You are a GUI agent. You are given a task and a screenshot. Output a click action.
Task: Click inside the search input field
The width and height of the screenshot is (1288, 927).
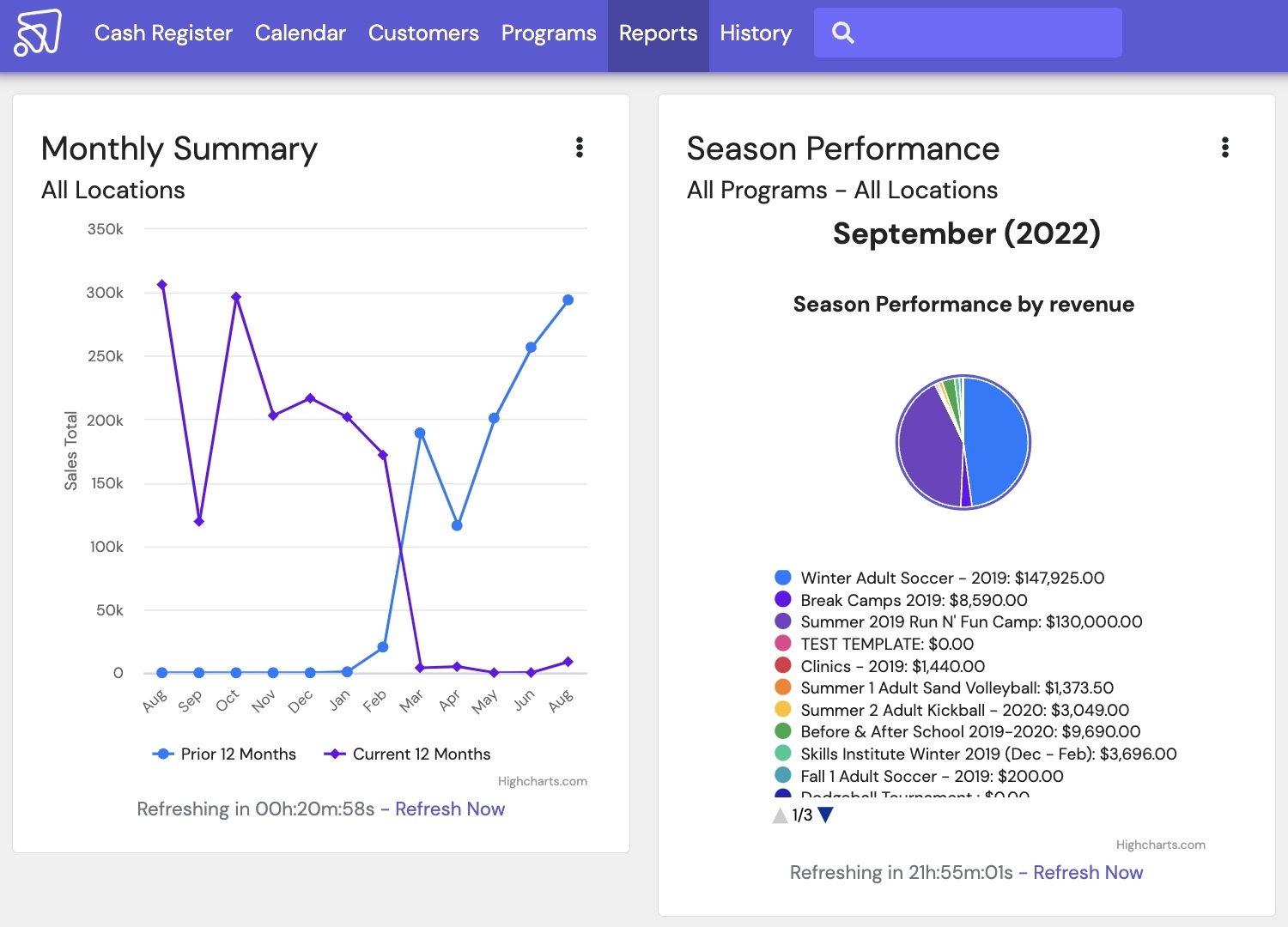[x=987, y=33]
